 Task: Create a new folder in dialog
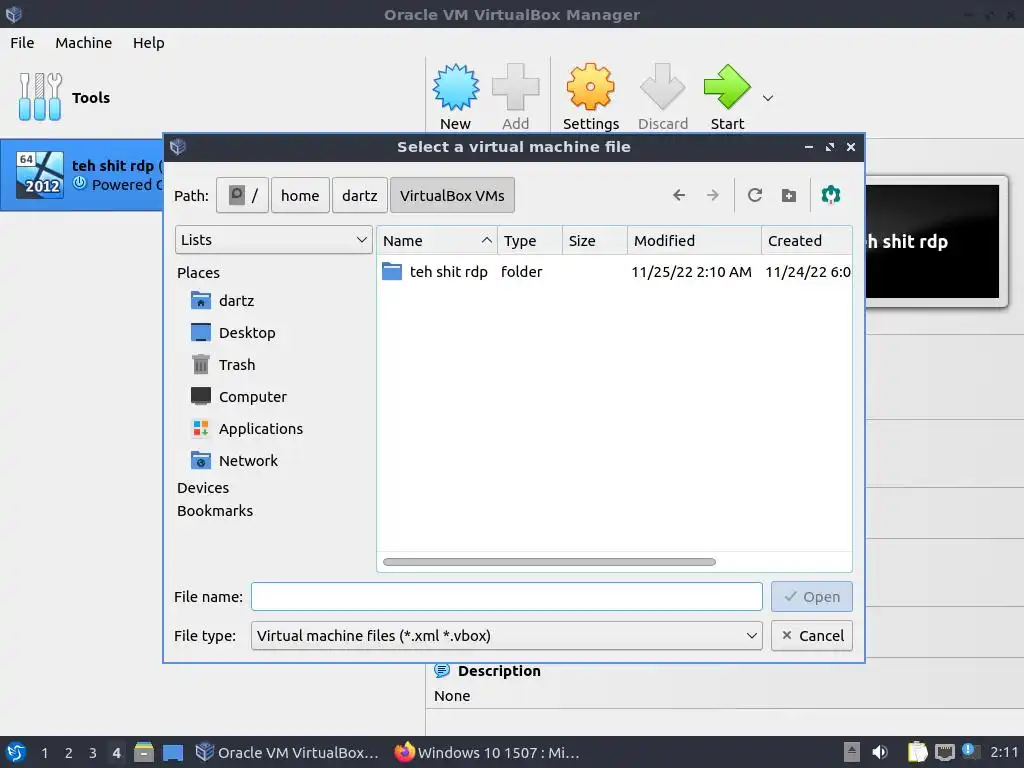[789, 195]
